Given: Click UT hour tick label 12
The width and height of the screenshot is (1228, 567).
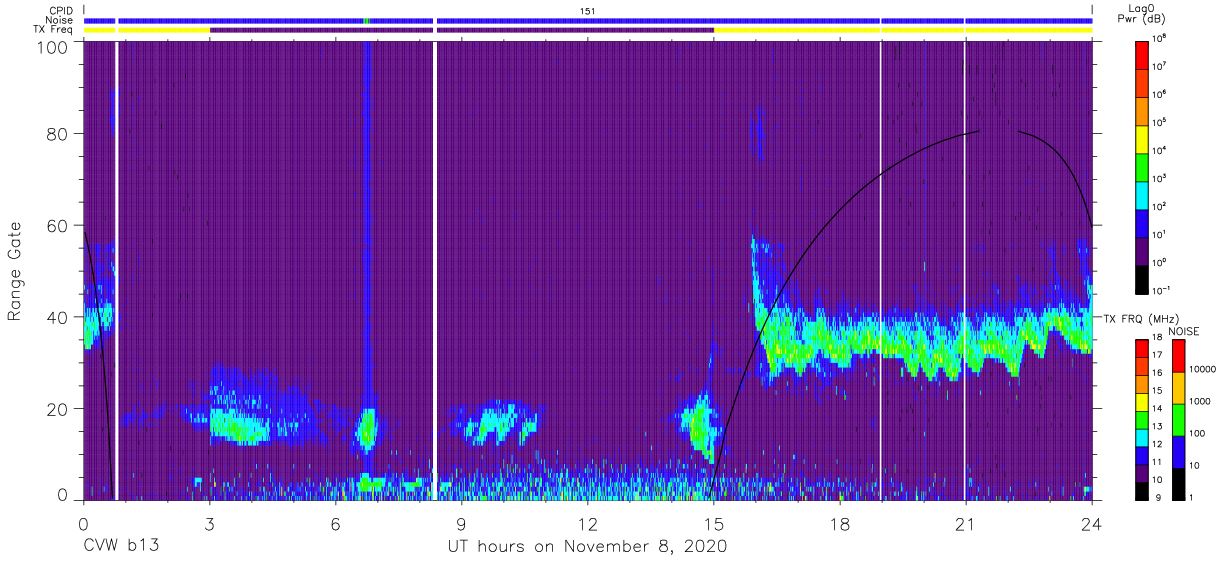Looking at the screenshot, I should pyautogui.click(x=588, y=524).
